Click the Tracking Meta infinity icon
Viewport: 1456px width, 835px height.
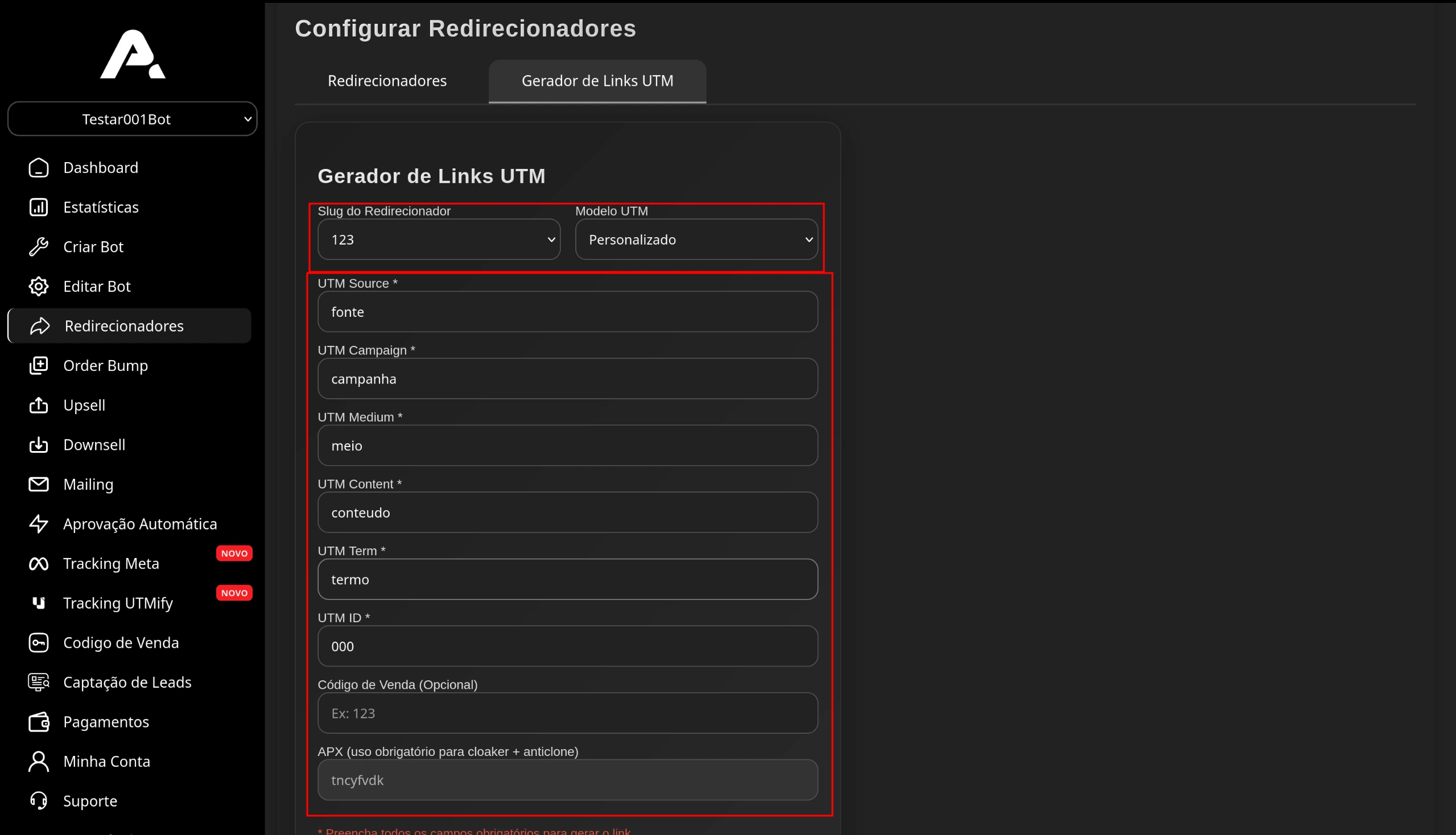[x=39, y=563]
